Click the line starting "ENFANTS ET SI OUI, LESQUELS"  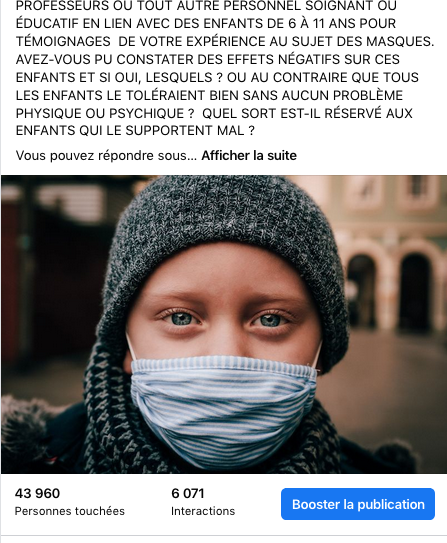(x=217, y=77)
